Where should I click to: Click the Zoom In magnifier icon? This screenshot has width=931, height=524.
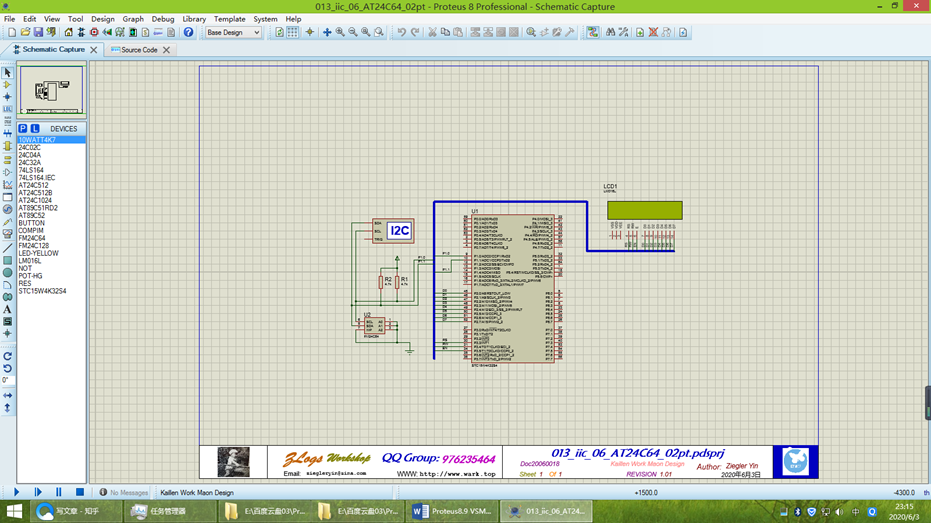[340, 32]
